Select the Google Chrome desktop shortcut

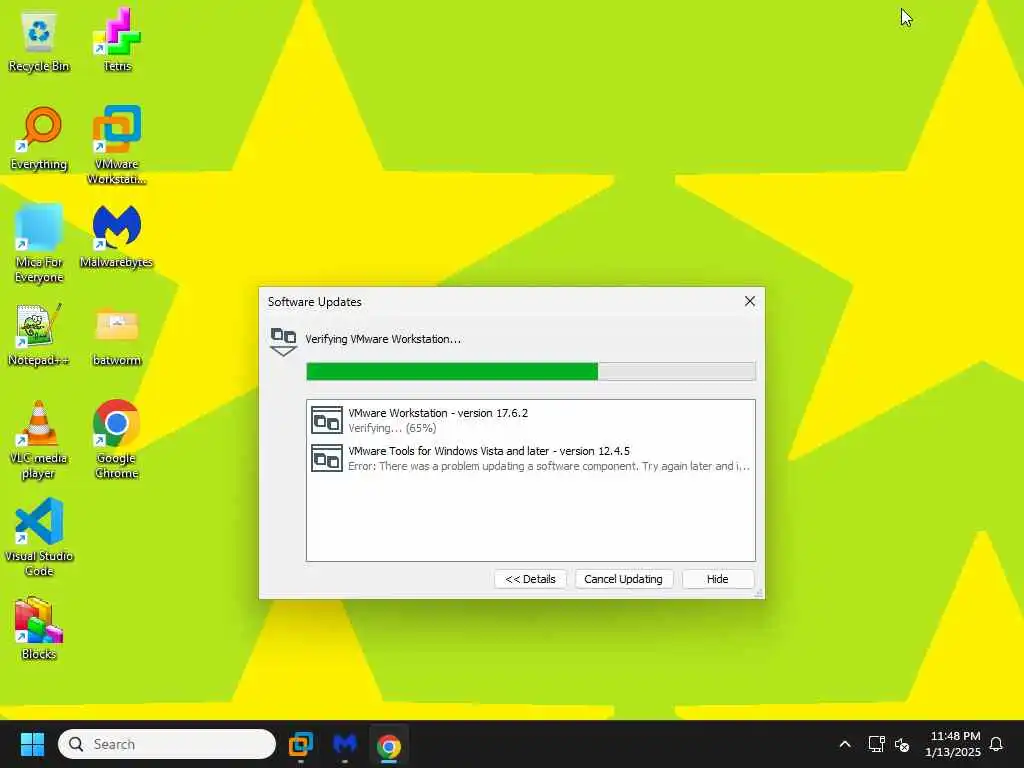[117, 439]
